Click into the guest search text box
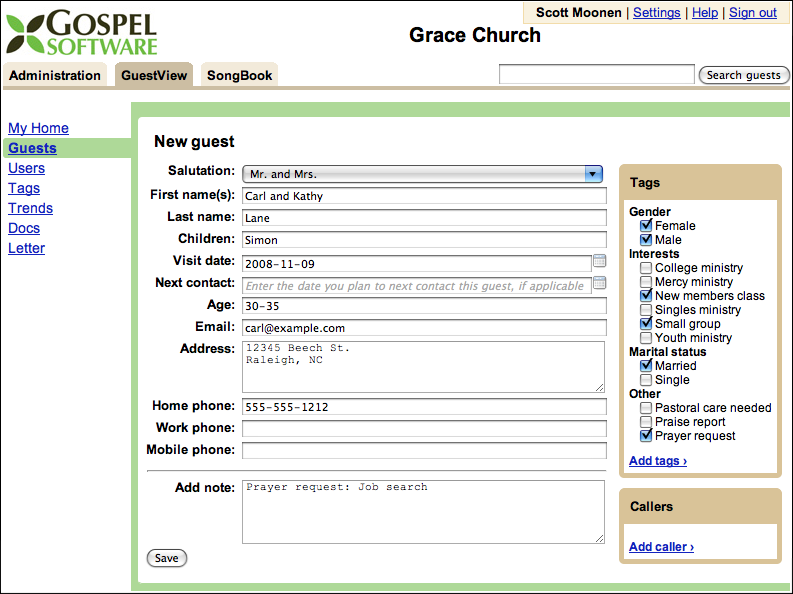The image size is (793, 594). 597,74
